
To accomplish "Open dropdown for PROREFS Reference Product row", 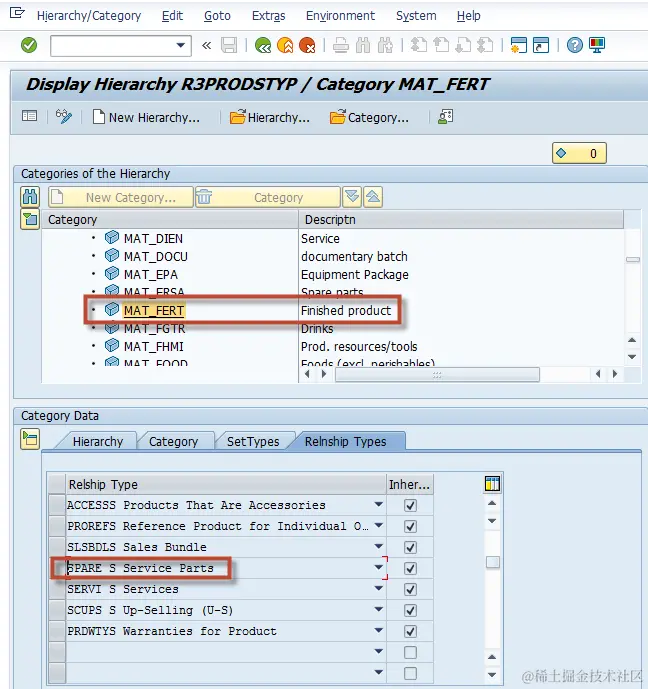I will tap(379, 526).
